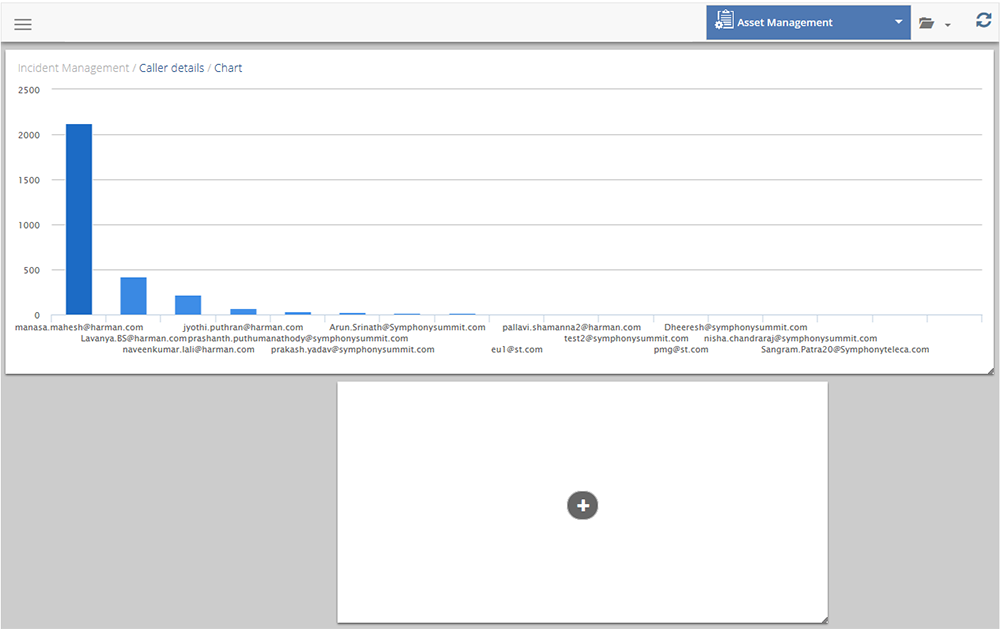Image resolution: width=1000 pixels, height=629 pixels.
Task: Click the Sangram.Patra20@Symphonyteleca.com axis label
Action: point(845,350)
